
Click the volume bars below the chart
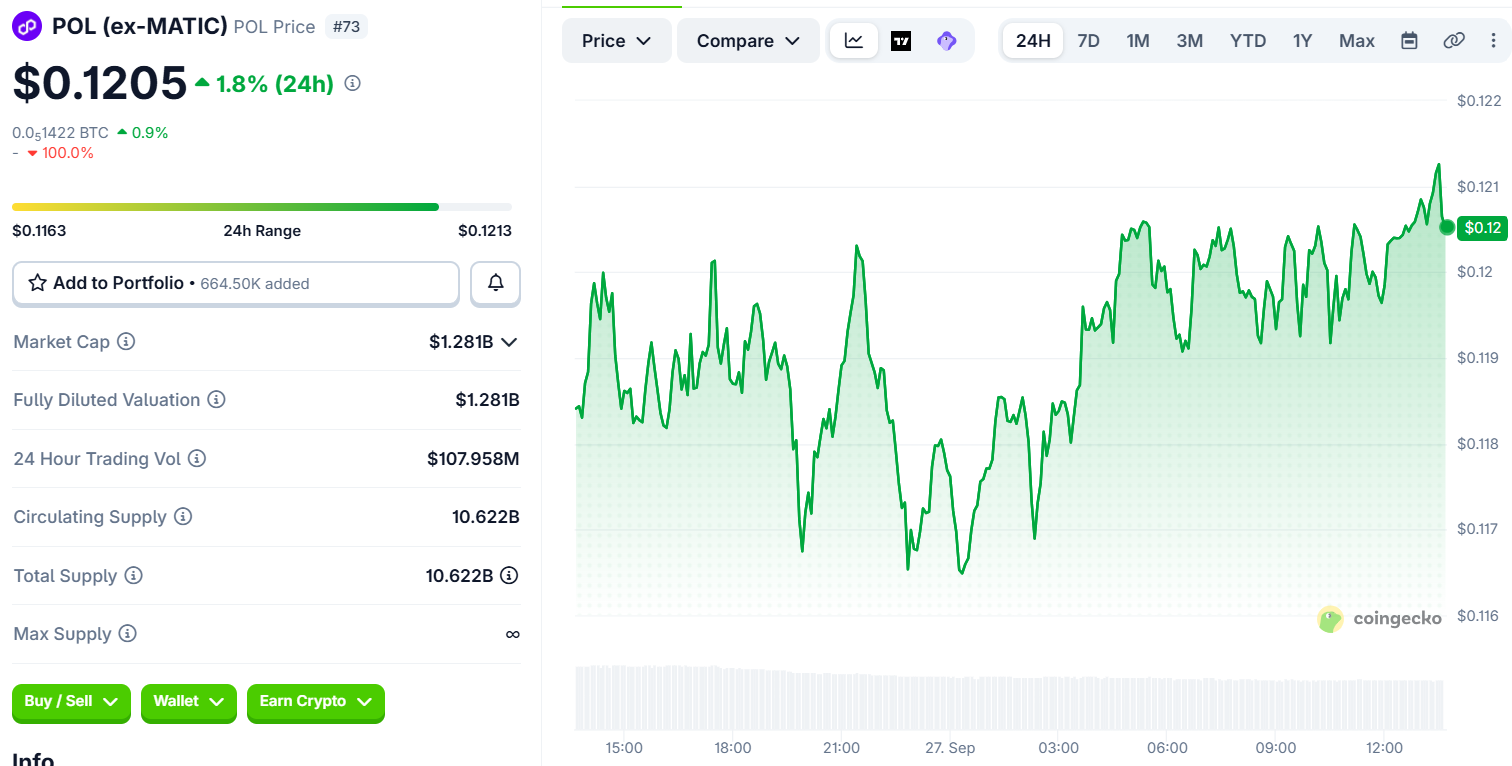tap(1010, 697)
